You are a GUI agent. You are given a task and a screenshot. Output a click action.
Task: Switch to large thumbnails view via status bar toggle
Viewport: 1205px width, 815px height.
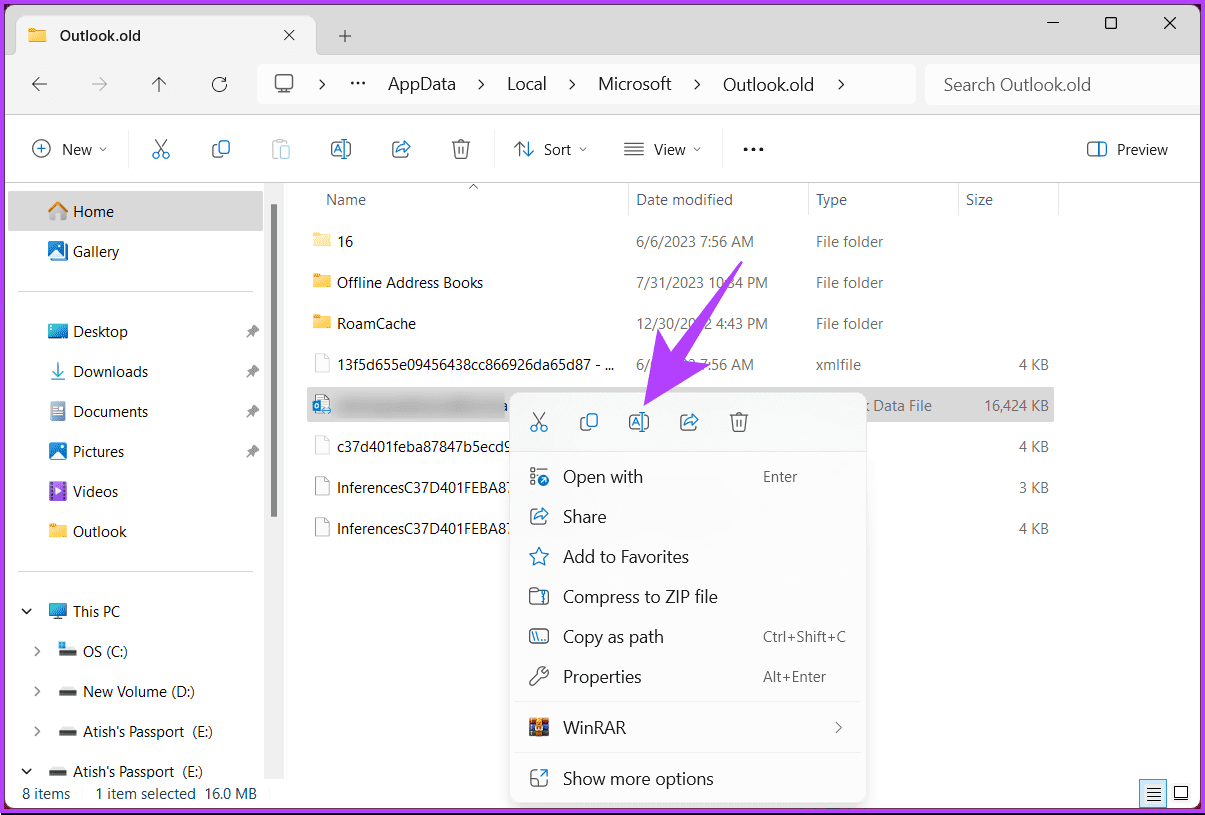coord(1181,793)
